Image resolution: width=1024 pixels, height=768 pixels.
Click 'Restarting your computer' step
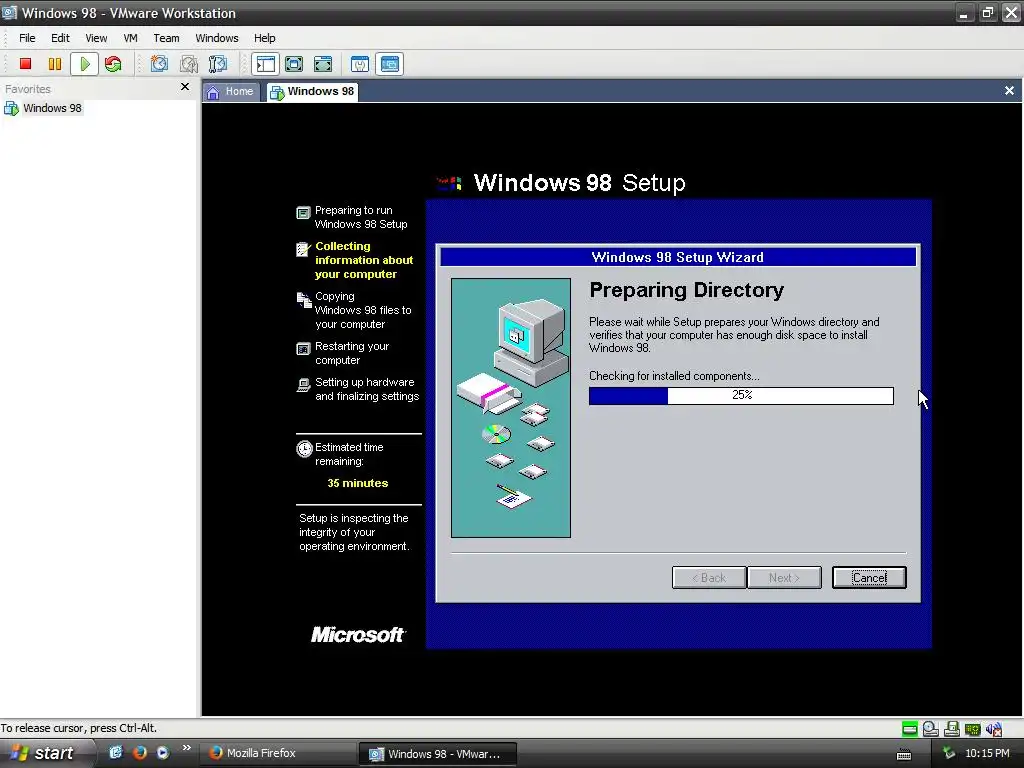coord(352,353)
